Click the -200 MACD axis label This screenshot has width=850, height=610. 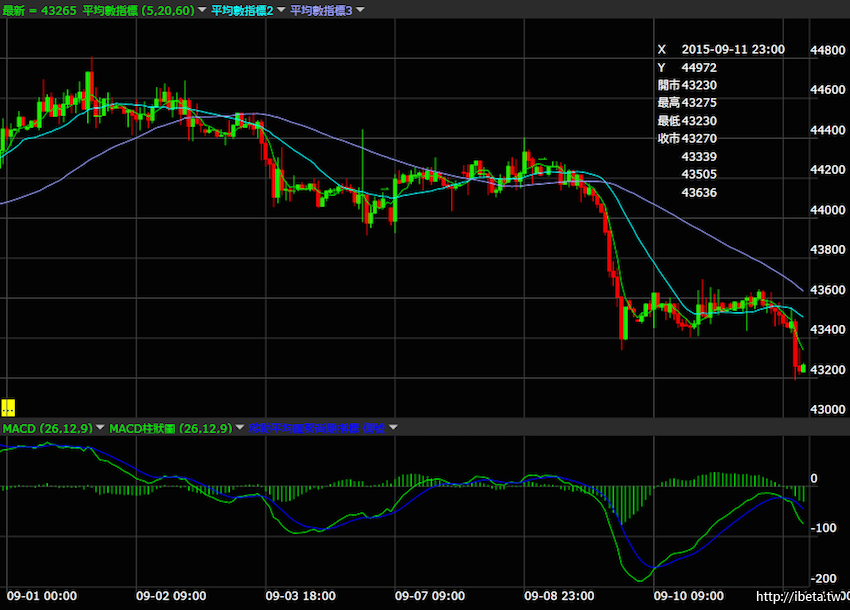823,578
